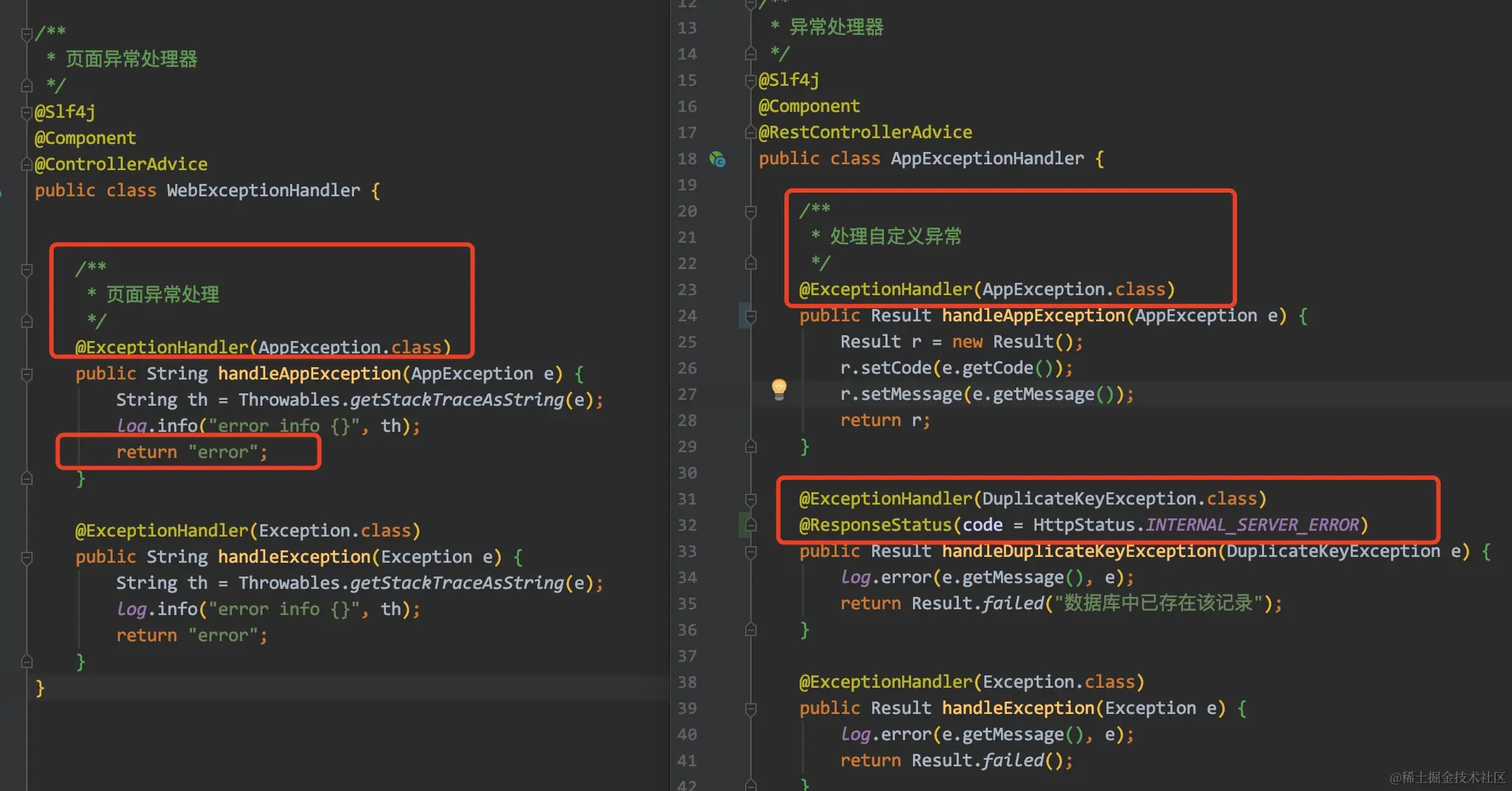Viewport: 1512px width, 791px height.
Task: Click the @RestControllerAdvice annotation
Action: [x=865, y=132]
